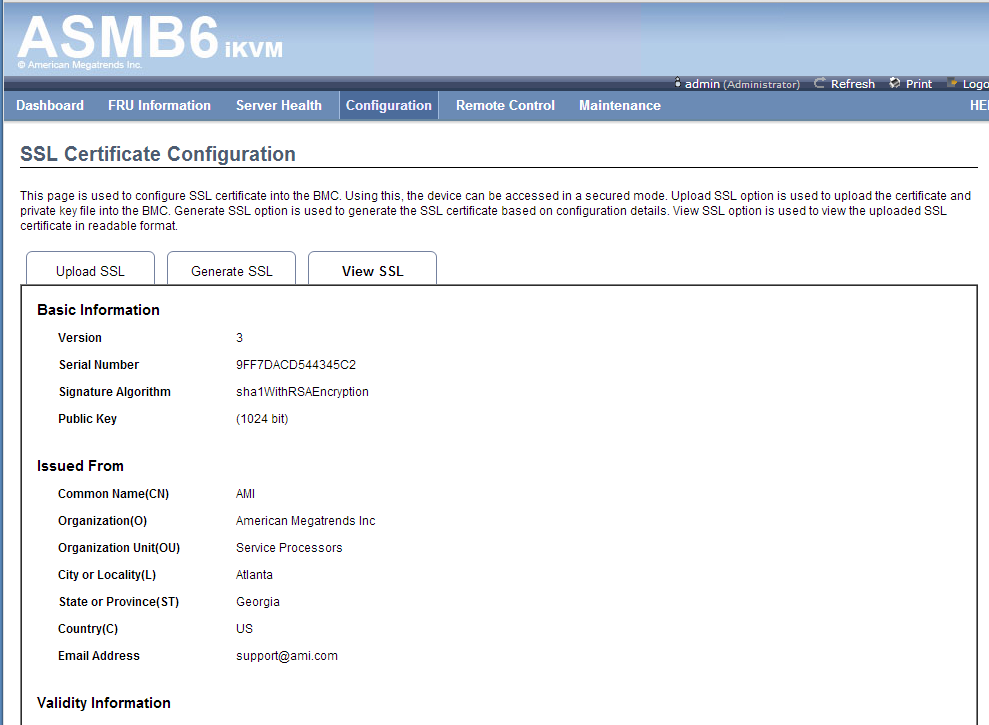Click Version value 3

pos(239,338)
